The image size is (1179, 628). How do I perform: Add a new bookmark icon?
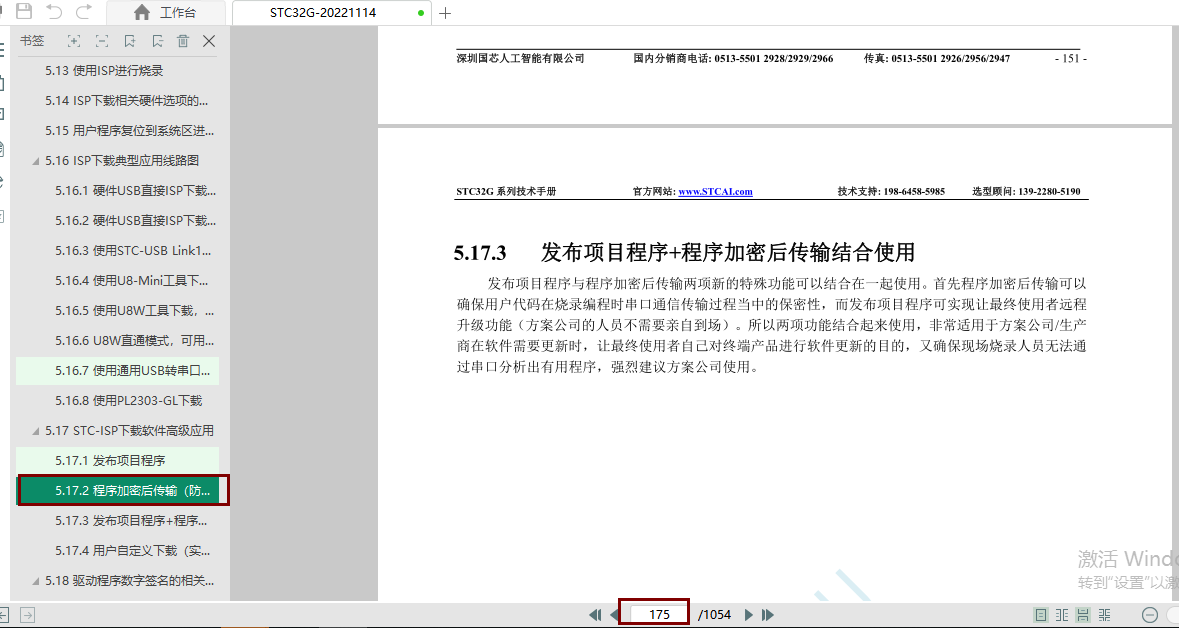[x=130, y=41]
